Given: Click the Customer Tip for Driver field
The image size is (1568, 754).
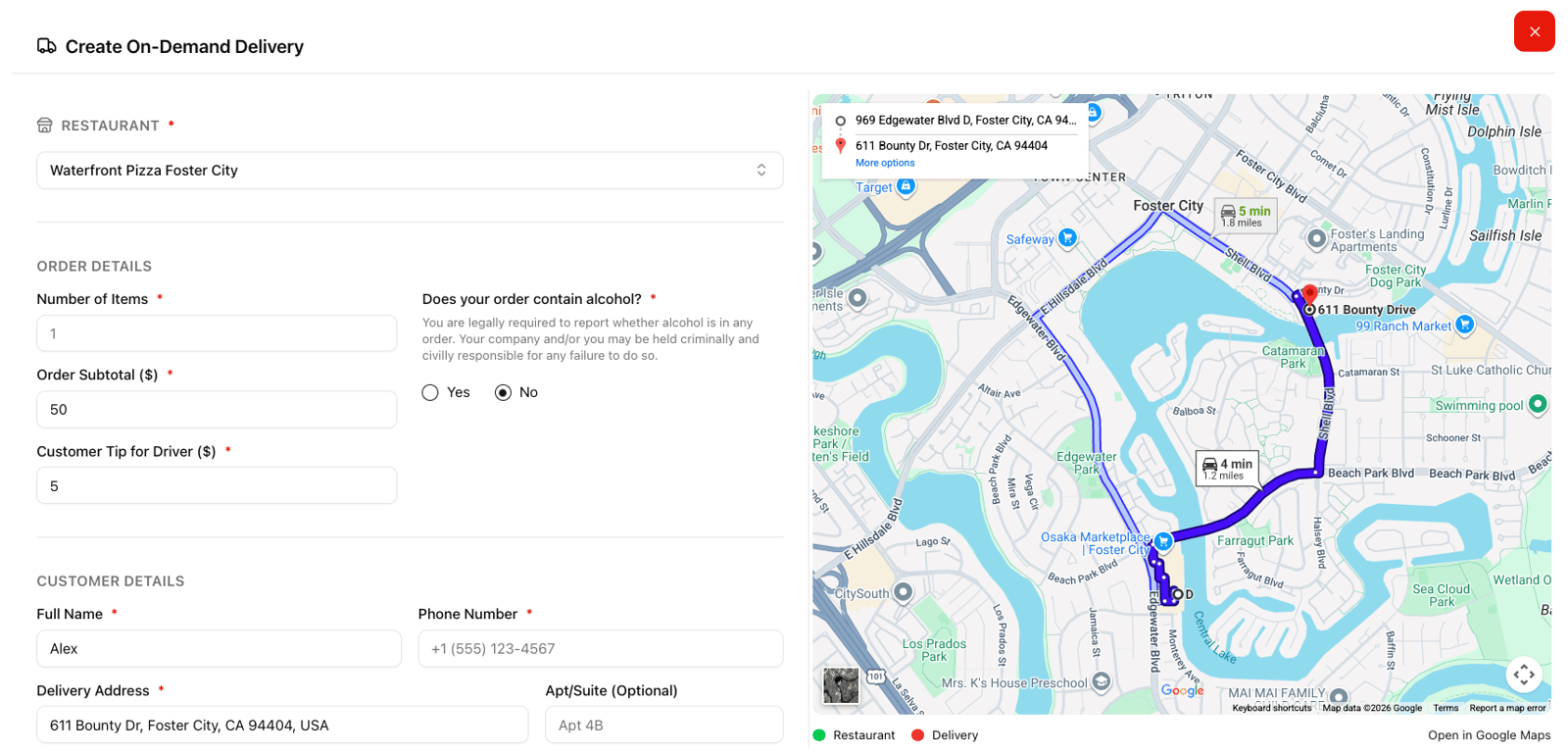Looking at the screenshot, I should (217, 486).
